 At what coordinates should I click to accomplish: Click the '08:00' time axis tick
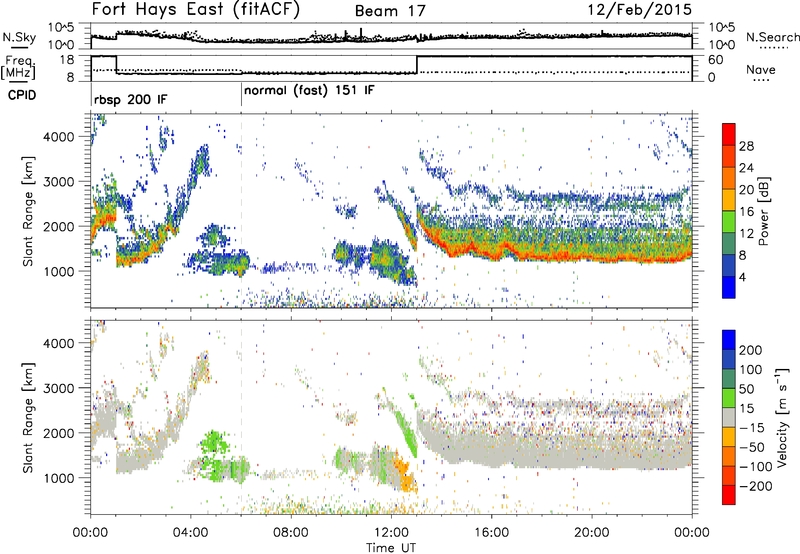click(x=291, y=533)
